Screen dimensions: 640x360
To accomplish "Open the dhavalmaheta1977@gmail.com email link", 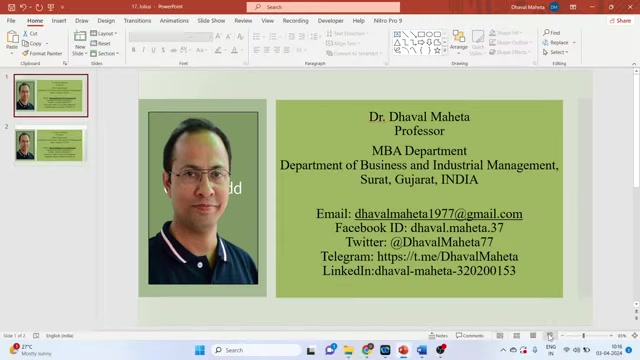I will (438, 213).
